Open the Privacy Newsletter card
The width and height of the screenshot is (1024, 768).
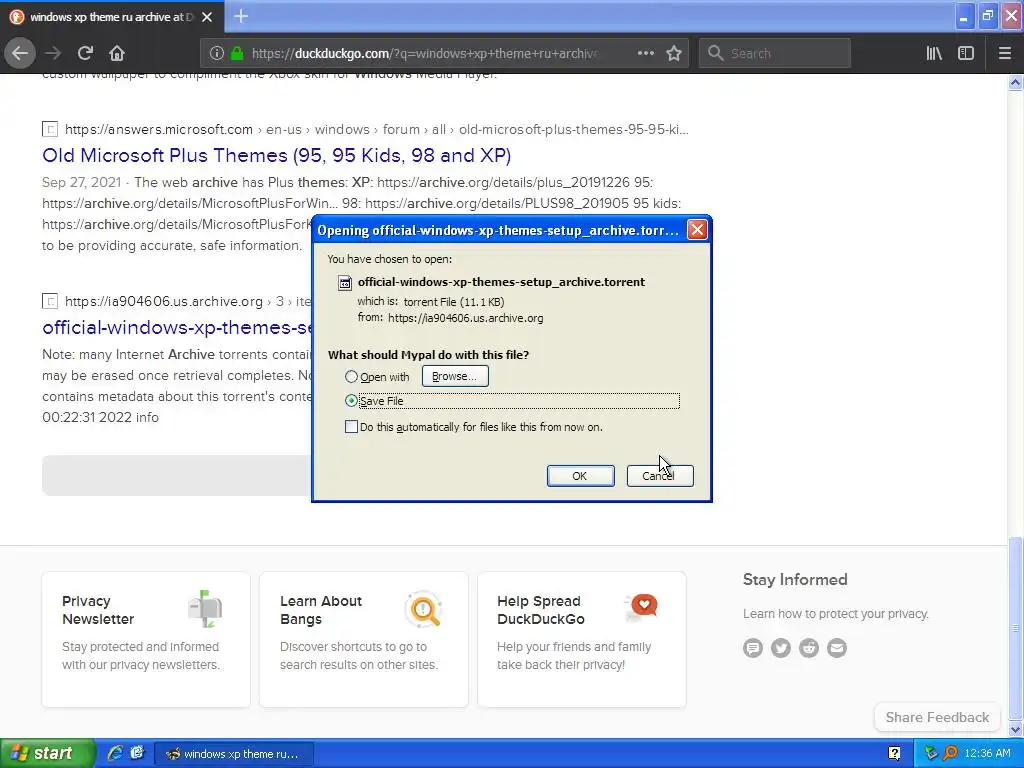click(146, 639)
